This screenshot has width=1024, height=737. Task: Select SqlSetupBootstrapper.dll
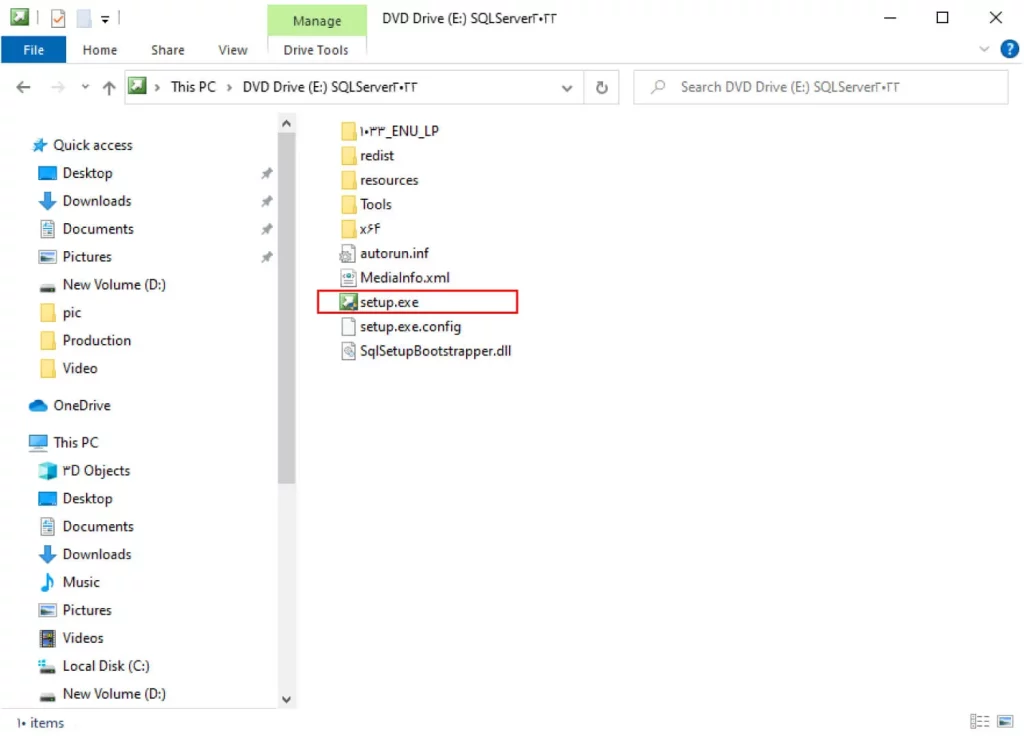click(434, 350)
